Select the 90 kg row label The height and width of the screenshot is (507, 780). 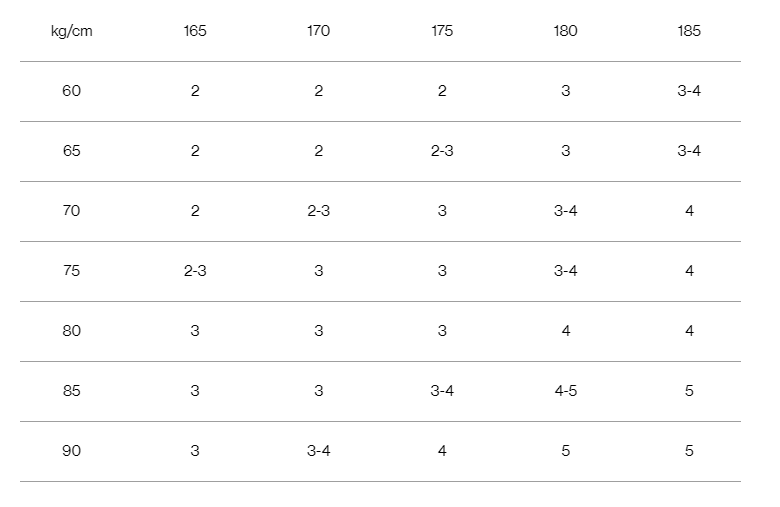(x=71, y=451)
